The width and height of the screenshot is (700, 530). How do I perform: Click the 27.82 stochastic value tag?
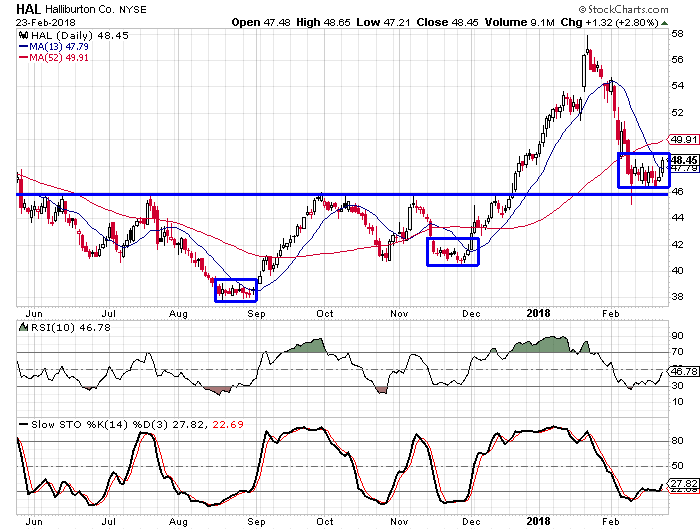click(683, 484)
